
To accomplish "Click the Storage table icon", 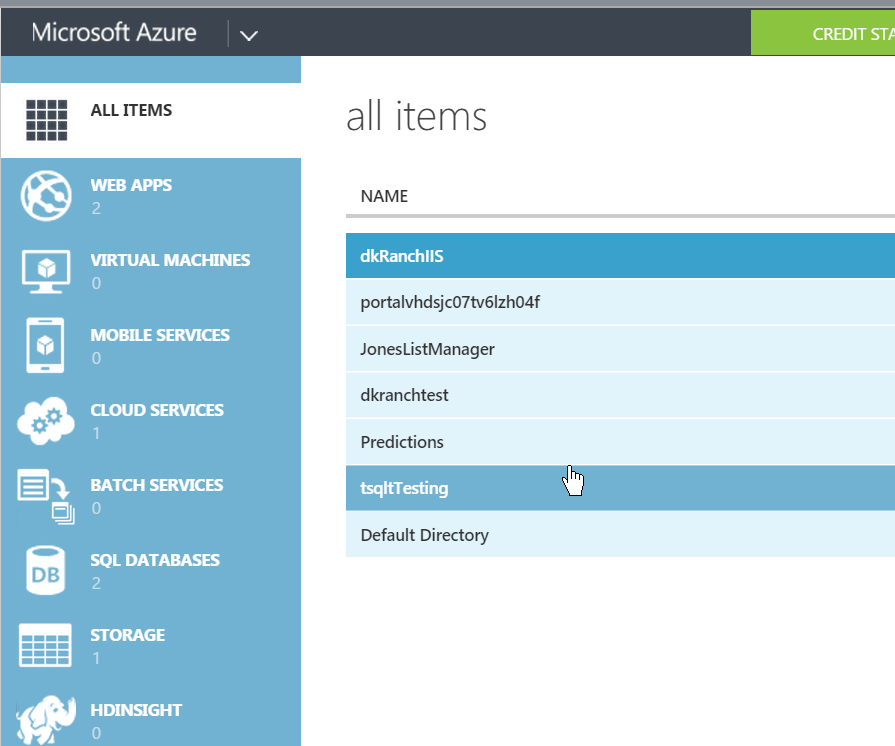I will [45, 645].
